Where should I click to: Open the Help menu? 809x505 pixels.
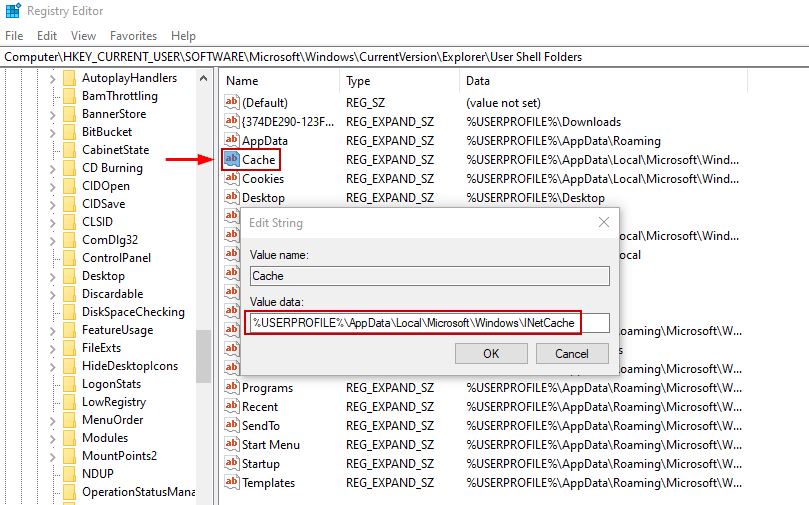[x=183, y=36]
